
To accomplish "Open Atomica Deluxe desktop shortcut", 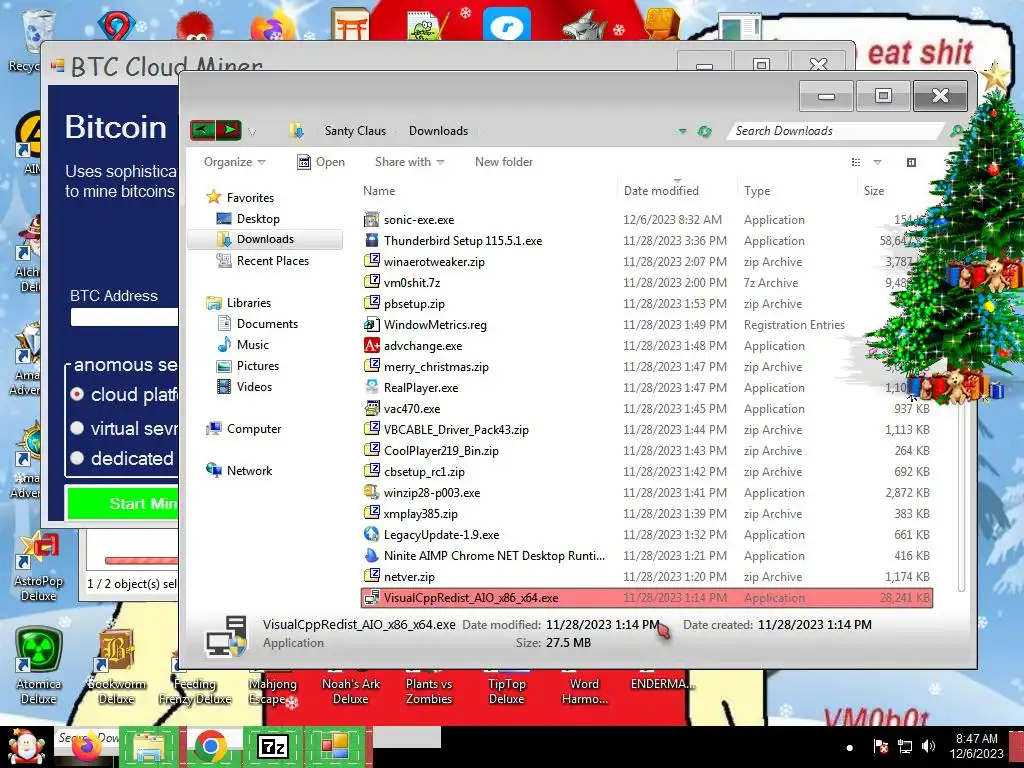I will click(39, 666).
